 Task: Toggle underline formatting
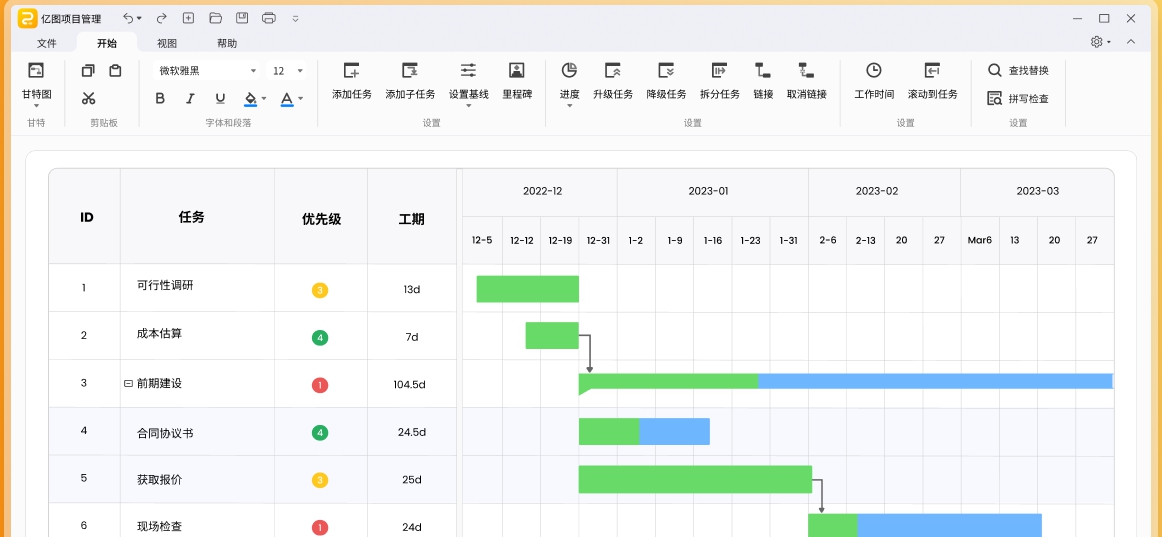click(220, 99)
